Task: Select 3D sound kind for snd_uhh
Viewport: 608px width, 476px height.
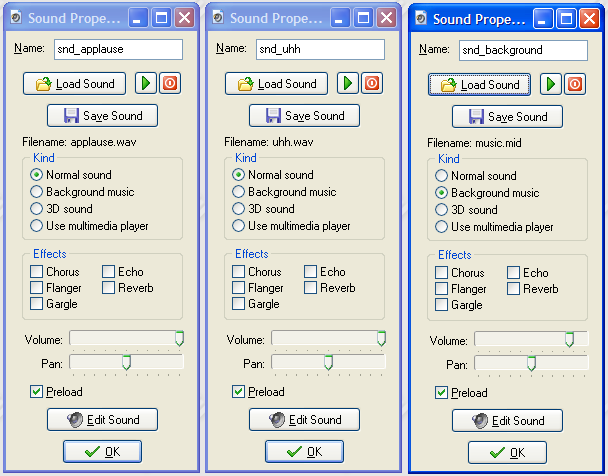Action: pos(239,209)
